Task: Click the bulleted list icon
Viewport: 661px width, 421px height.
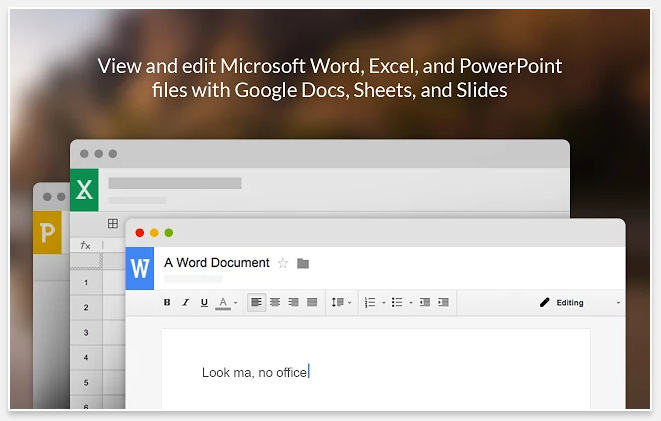Action: click(x=397, y=302)
